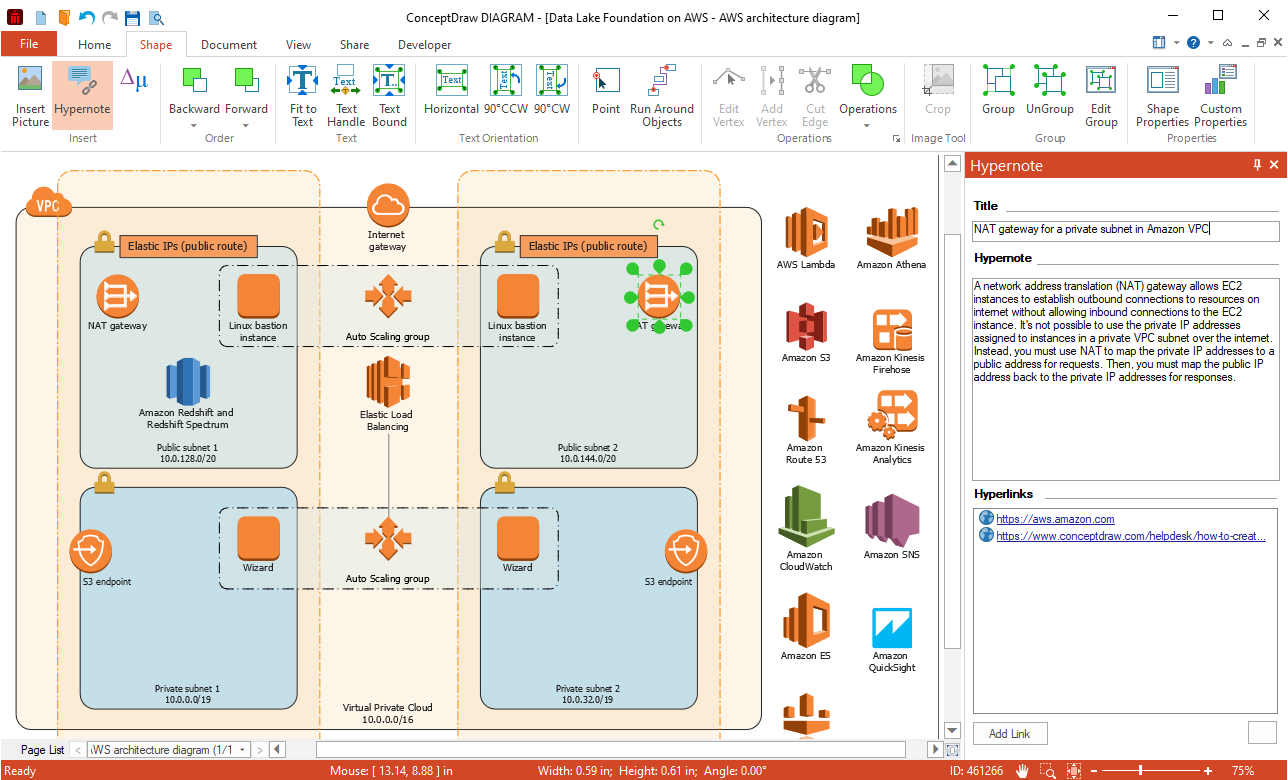Expand the Forward order dropdown arrow
The image size is (1288, 780).
[x=246, y=125]
